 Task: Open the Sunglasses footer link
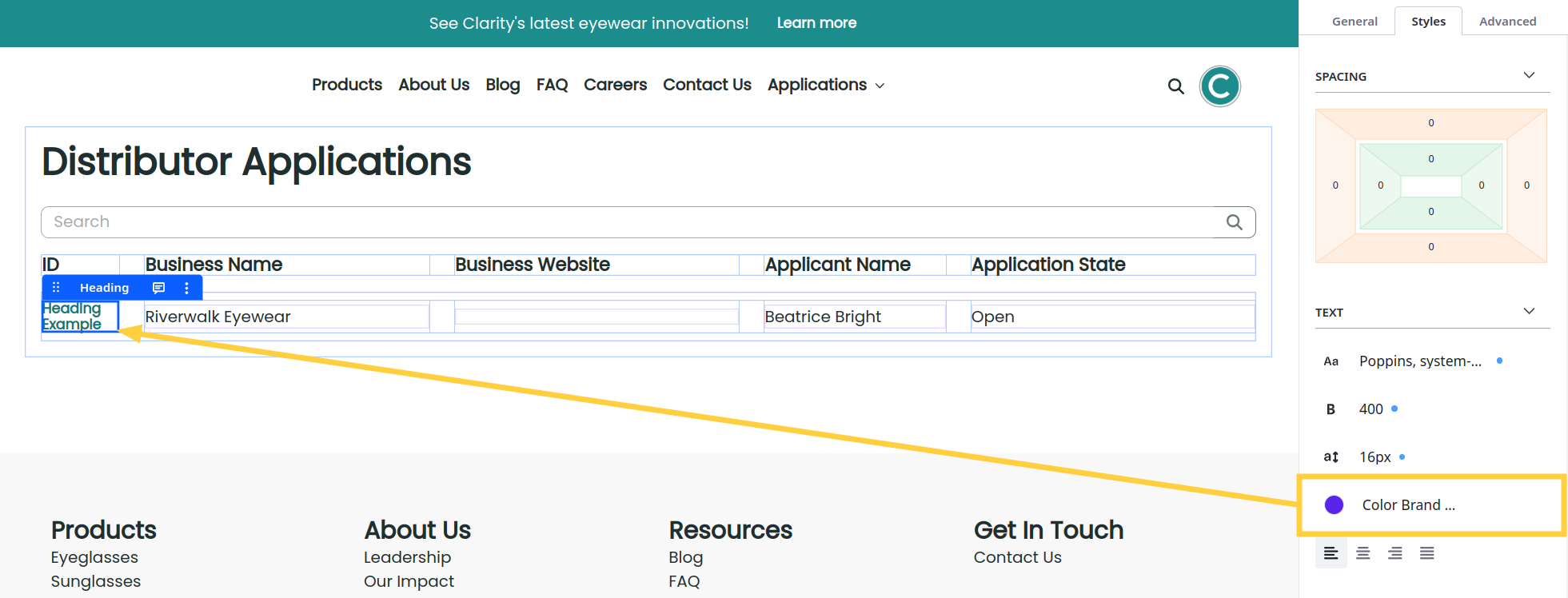[x=96, y=581]
